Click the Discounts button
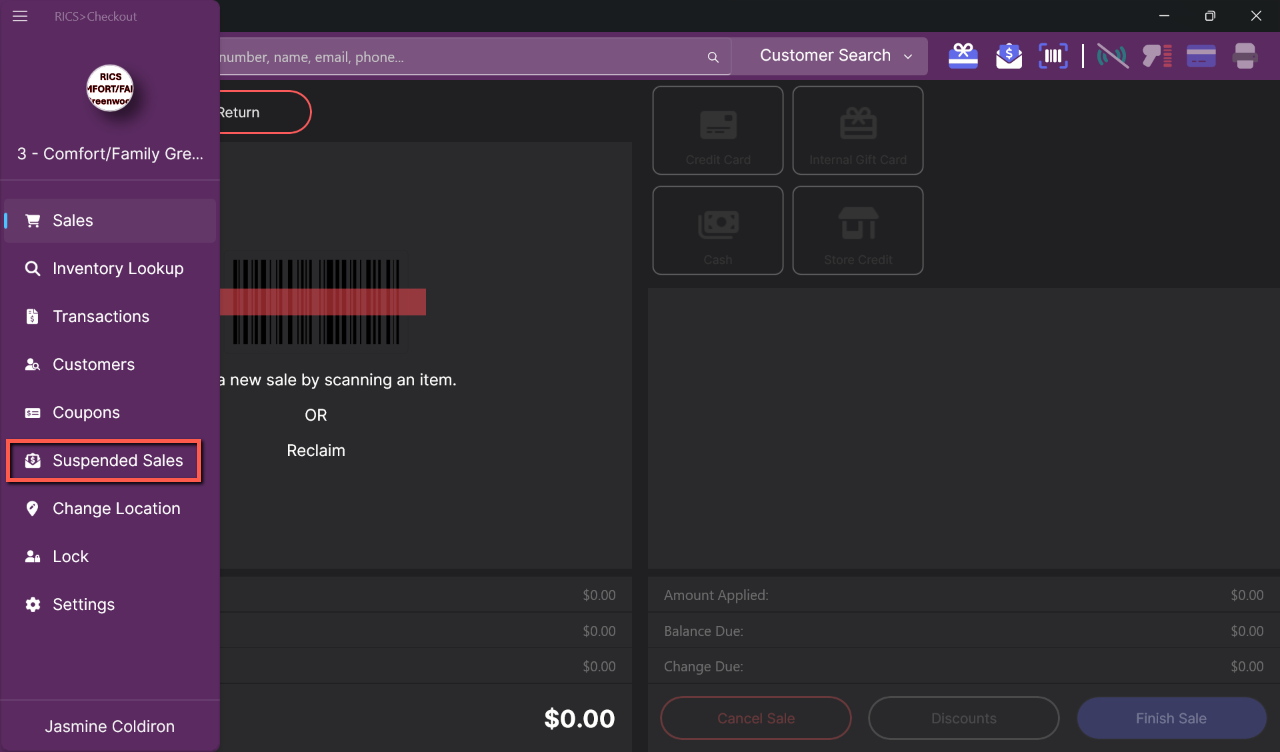This screenshot has height=752, width=1280. point(964,718)
